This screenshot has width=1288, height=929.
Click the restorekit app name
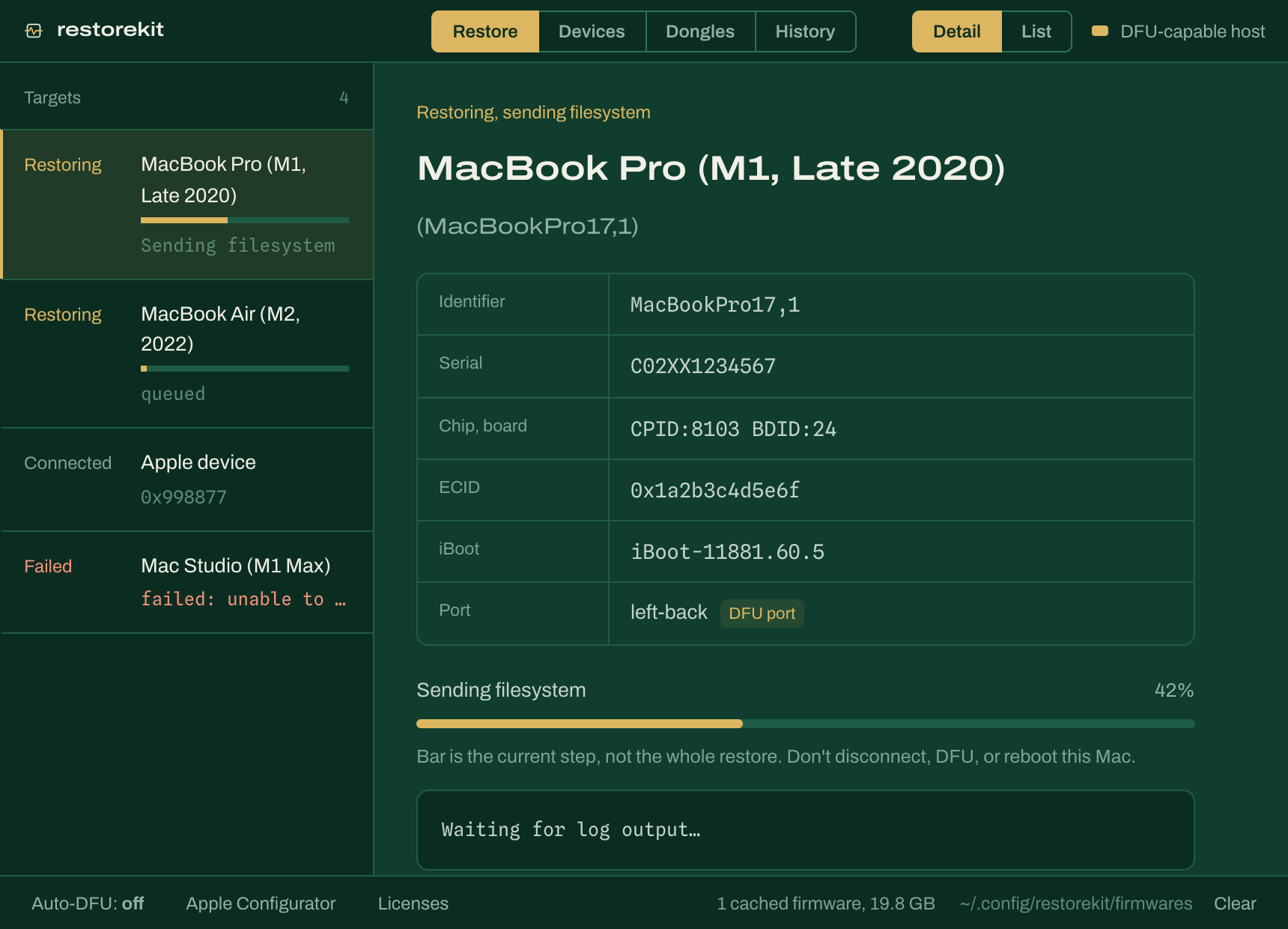(110, 30)
